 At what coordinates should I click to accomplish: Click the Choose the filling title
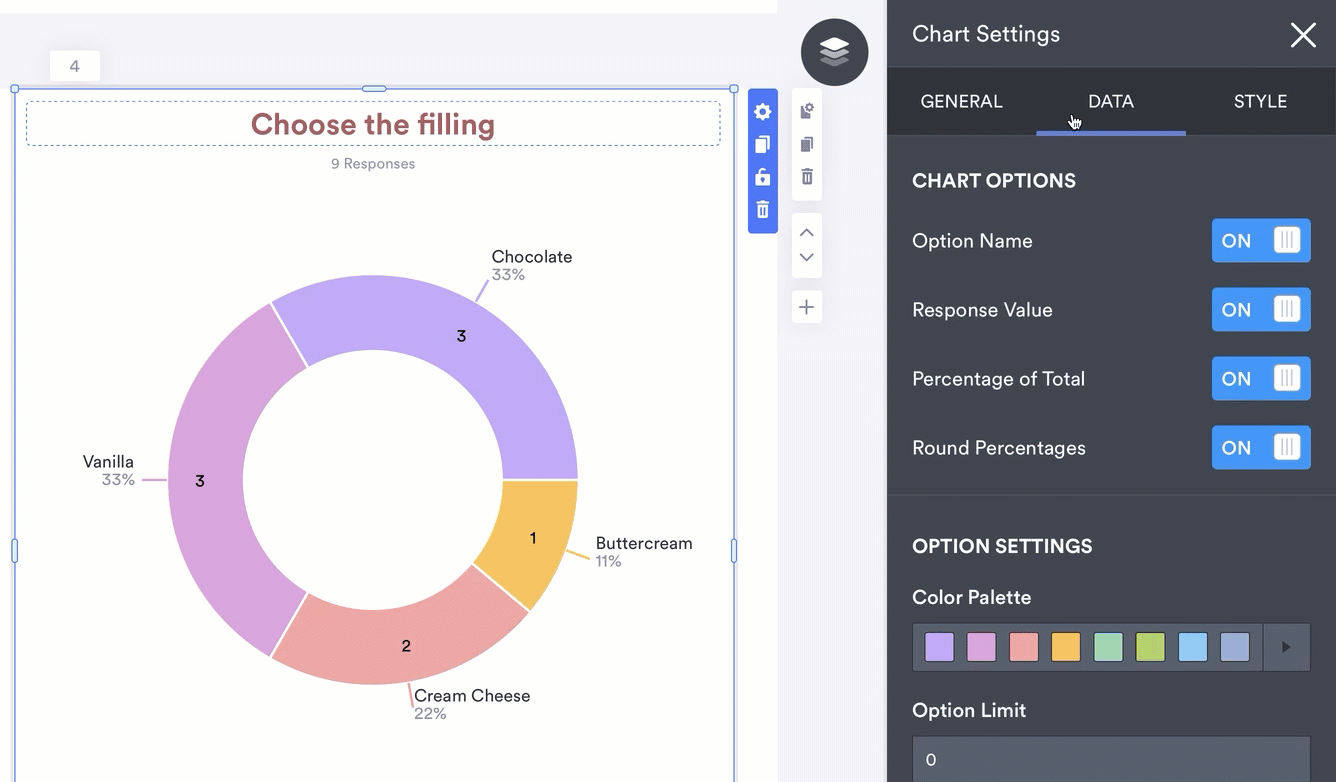pos(373,125)
